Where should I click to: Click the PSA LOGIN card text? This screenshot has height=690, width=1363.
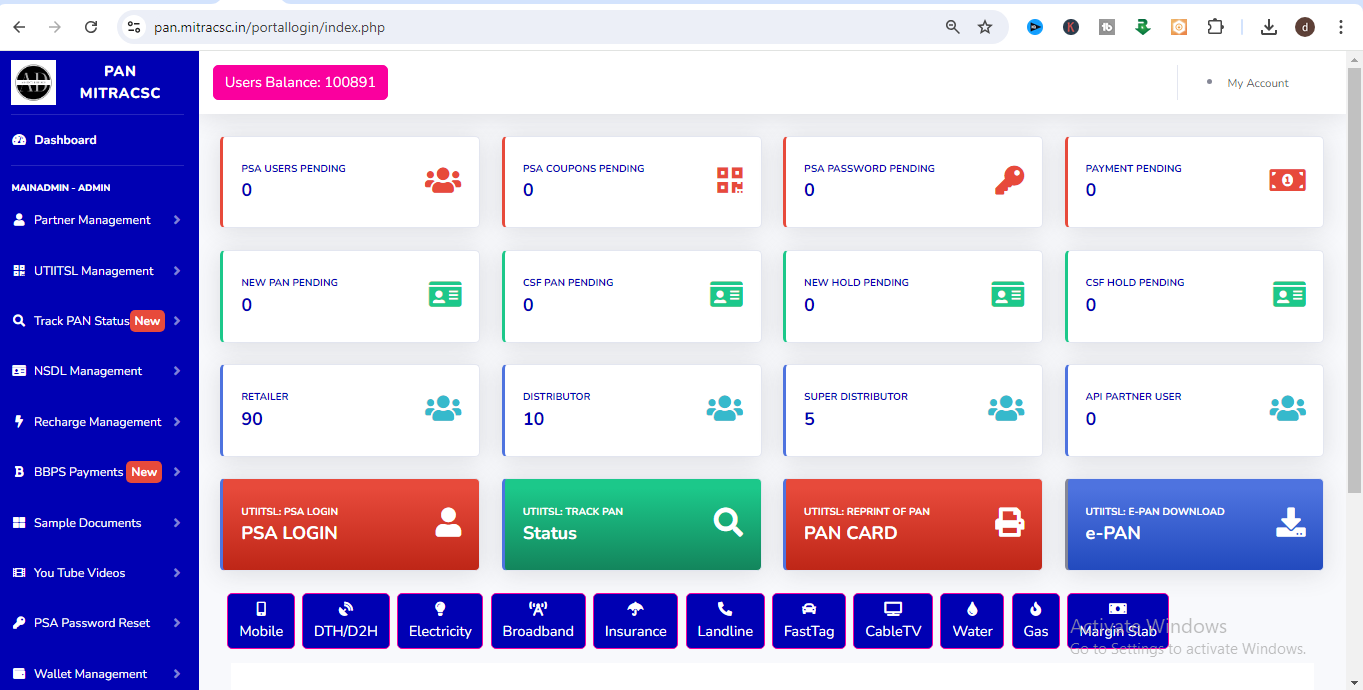289,533
